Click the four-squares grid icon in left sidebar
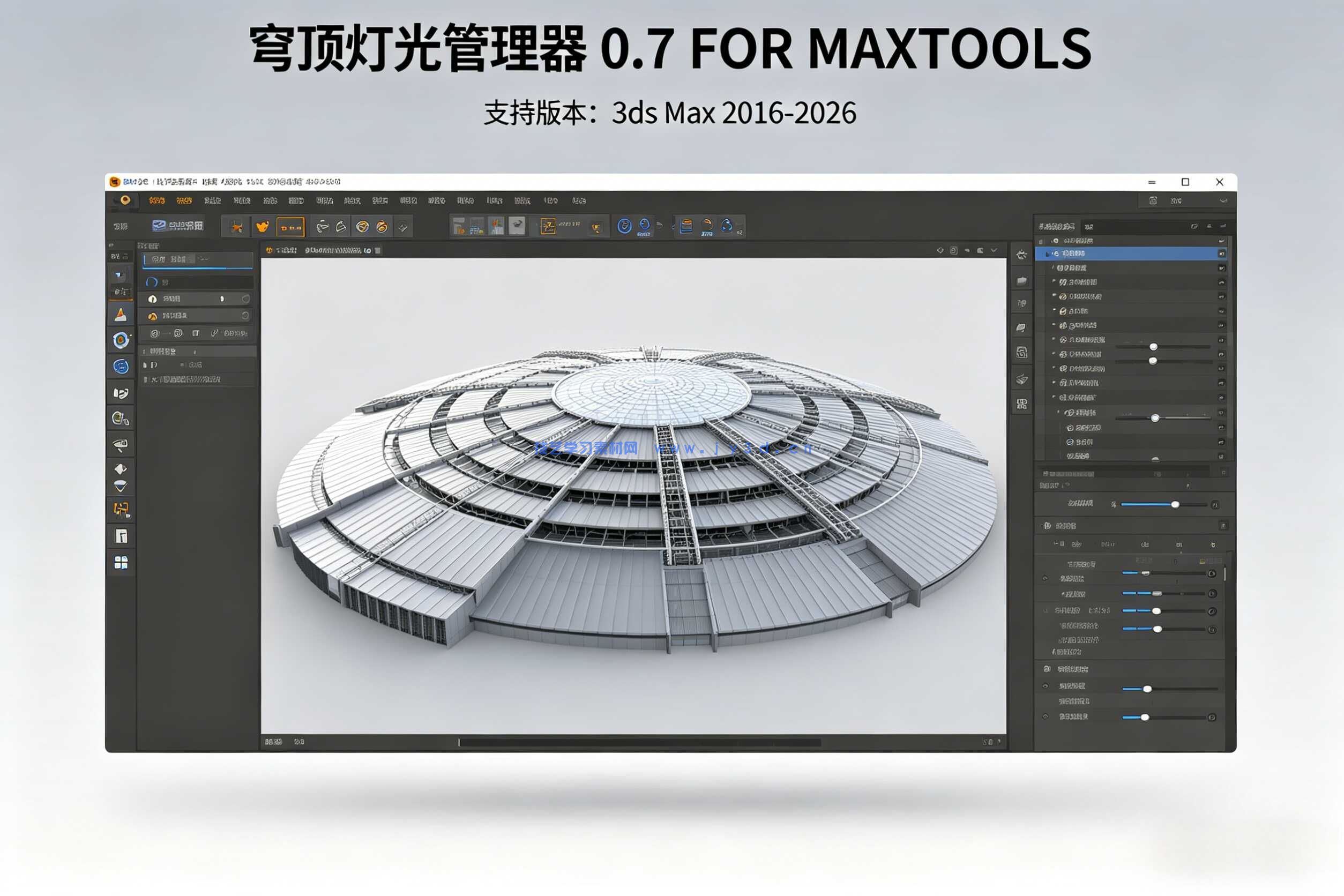 pyautogui.click(x=121, y=563)
